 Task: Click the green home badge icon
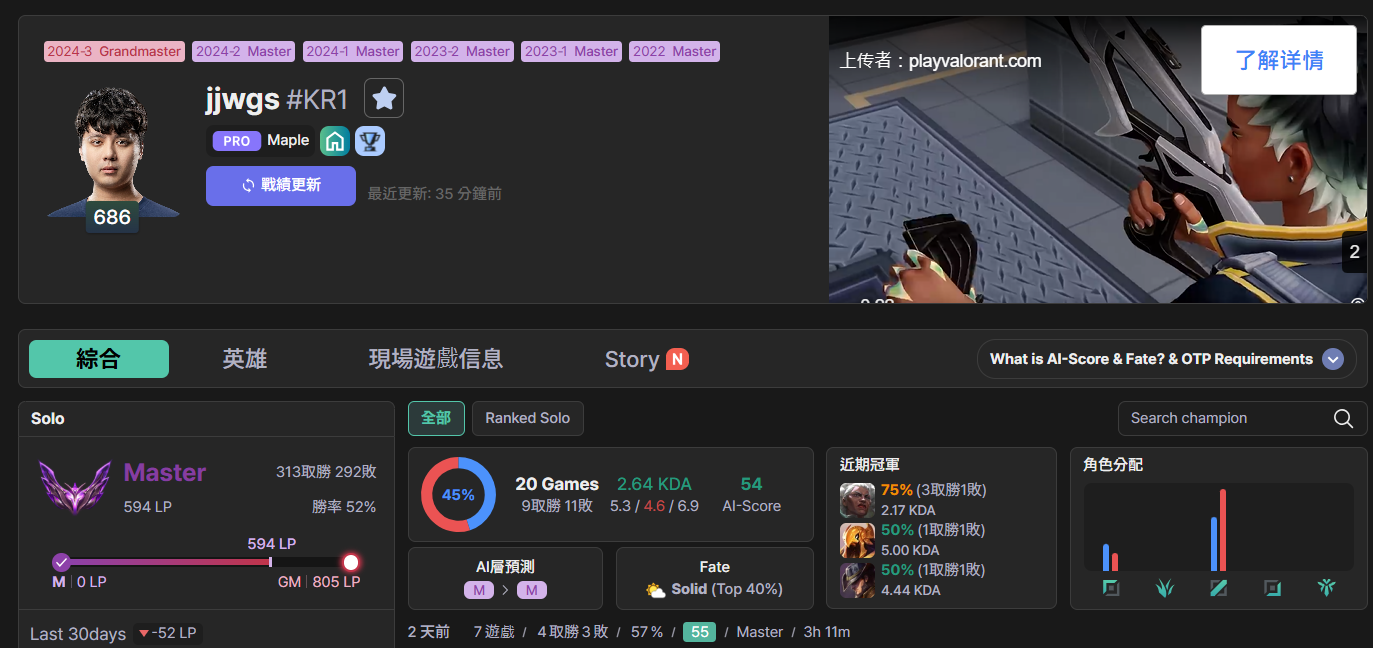click(335, 141)
